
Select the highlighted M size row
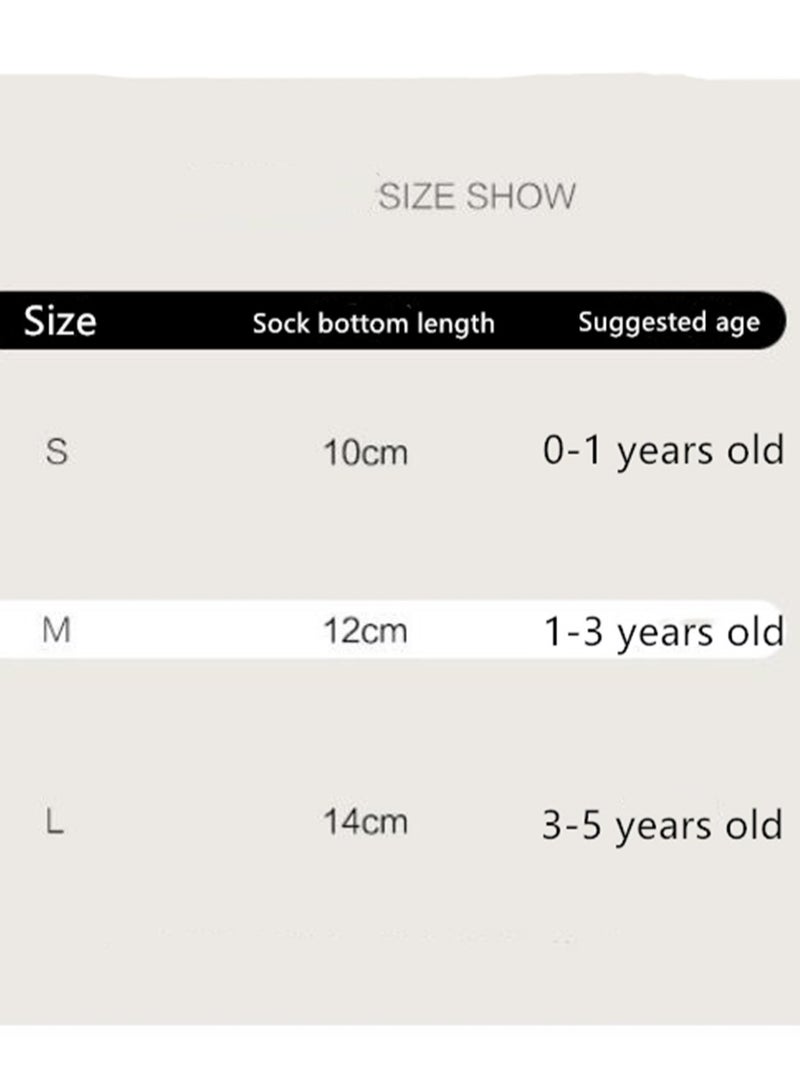click(x=393, y=630)
